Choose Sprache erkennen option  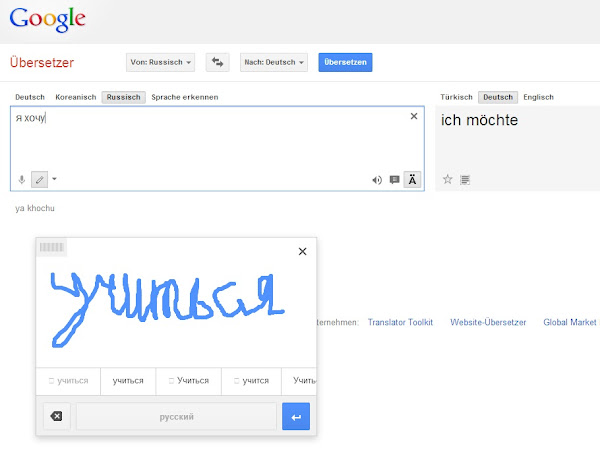tap(185, 97)
